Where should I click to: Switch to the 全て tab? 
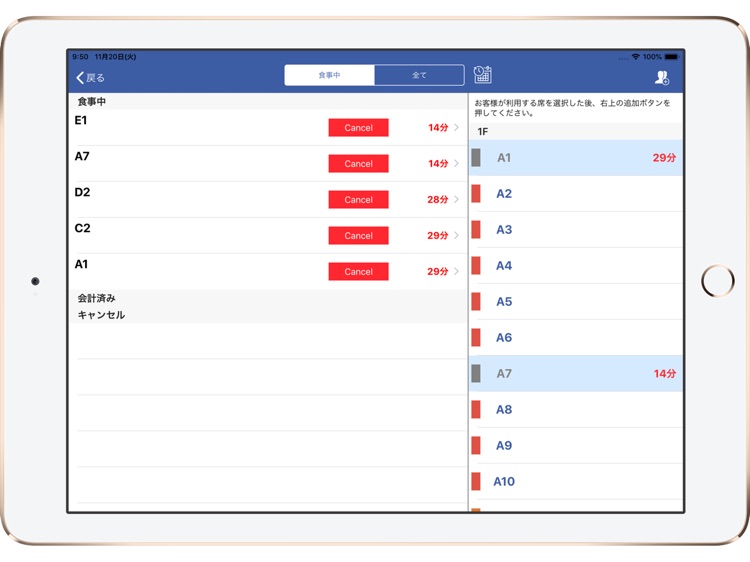pos(419,75)
